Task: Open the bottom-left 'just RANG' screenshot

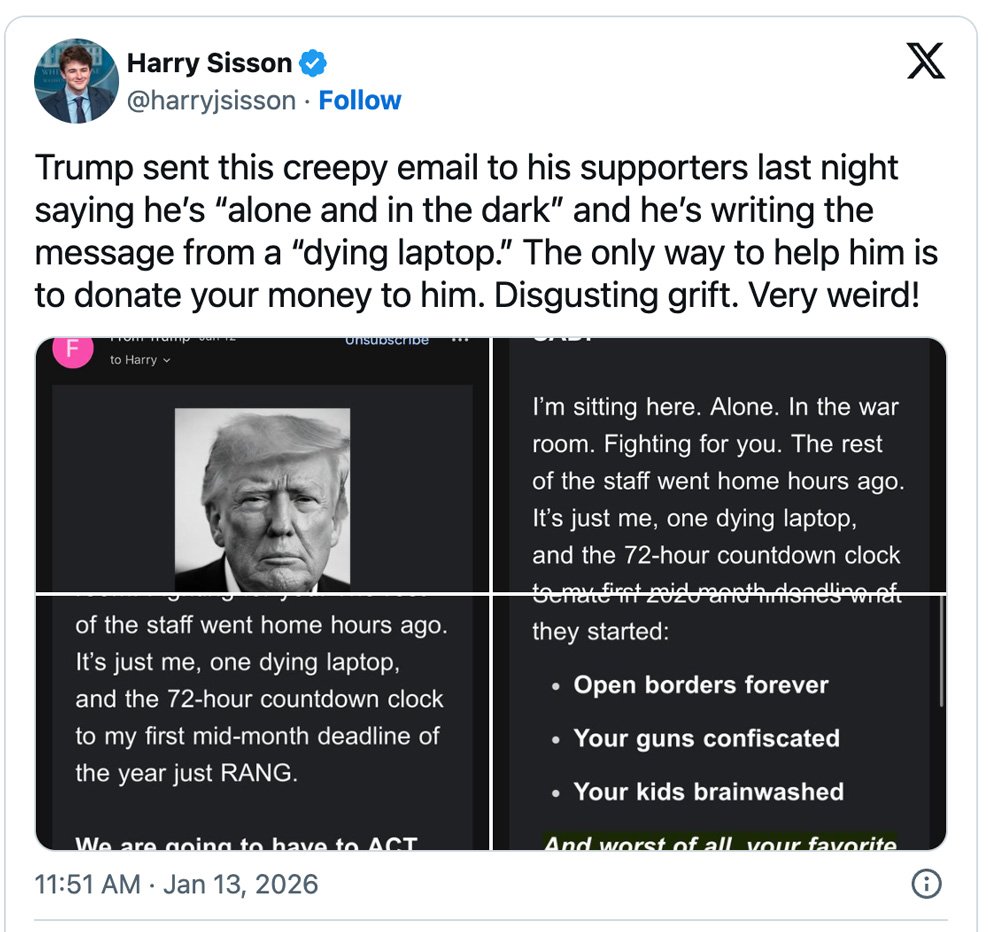Action: [262, 722]
